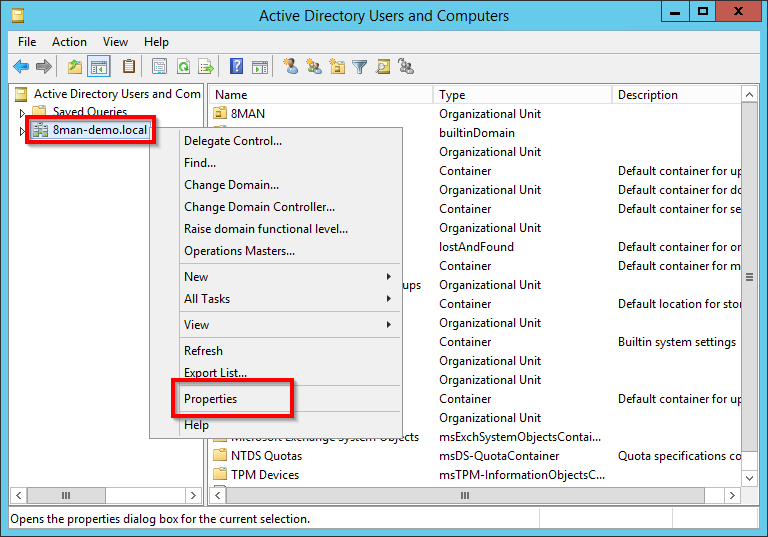Toggle the Show/Hide Console Tree icon
The height and width of the screenshot is (537, 768).
pos(99,67)
